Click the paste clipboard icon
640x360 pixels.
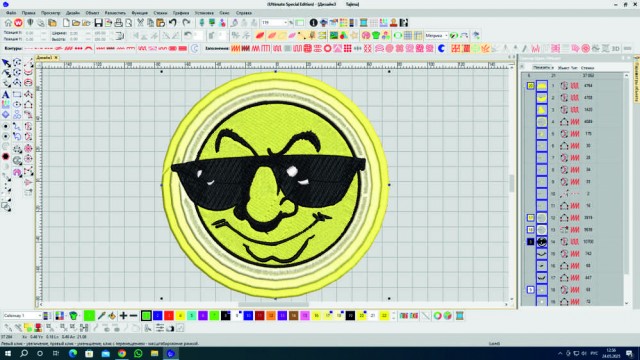160,23
